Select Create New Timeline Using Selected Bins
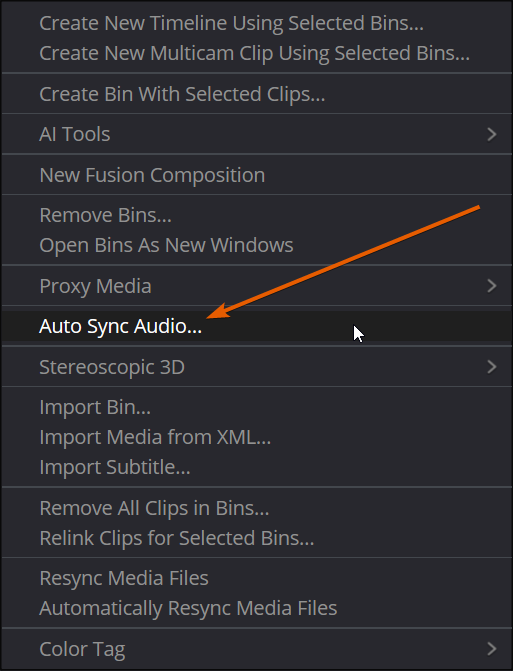The image size is (513, 671). pyautogui.click(x=257, y=23)
